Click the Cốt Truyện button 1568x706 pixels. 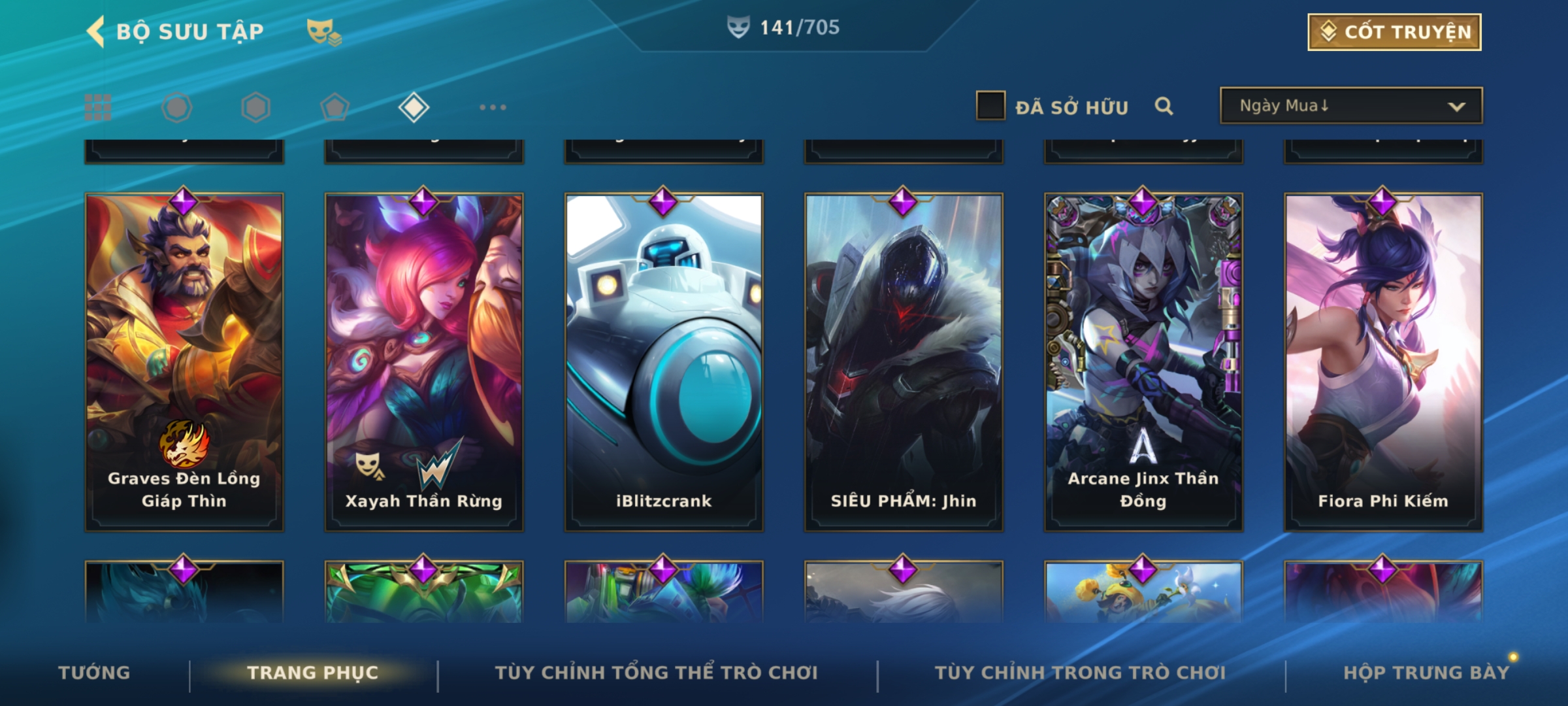coord(1394,32)
